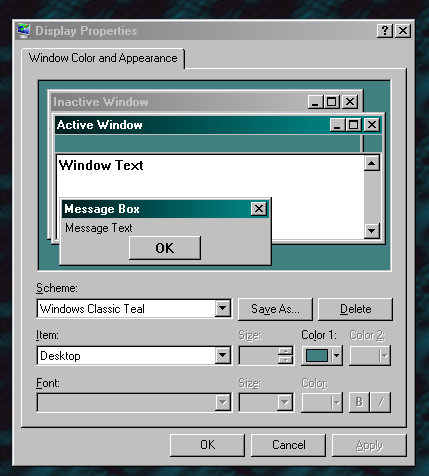Open the Item dropdown showing Desktop

coord(223,356)
